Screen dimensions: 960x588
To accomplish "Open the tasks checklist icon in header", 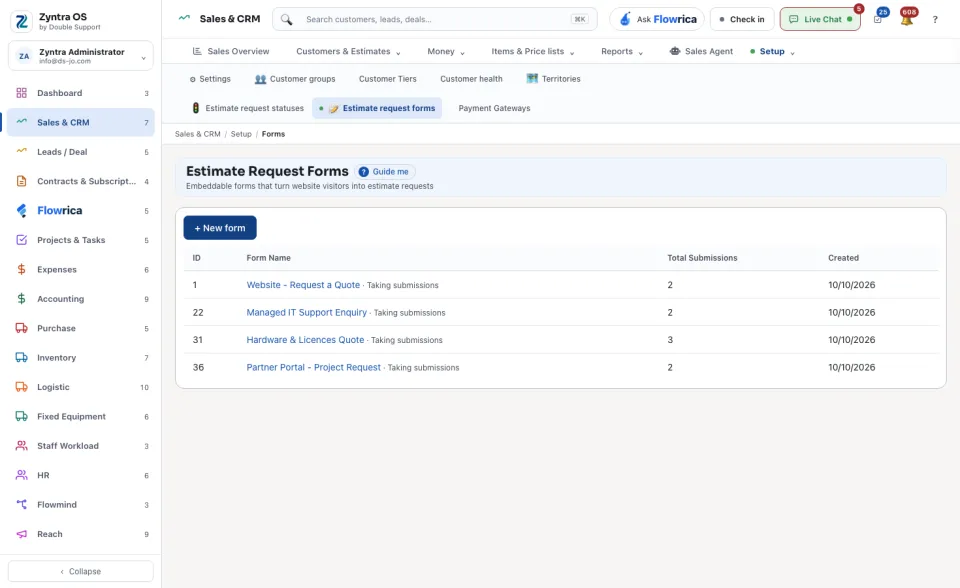I will [878, 20].
